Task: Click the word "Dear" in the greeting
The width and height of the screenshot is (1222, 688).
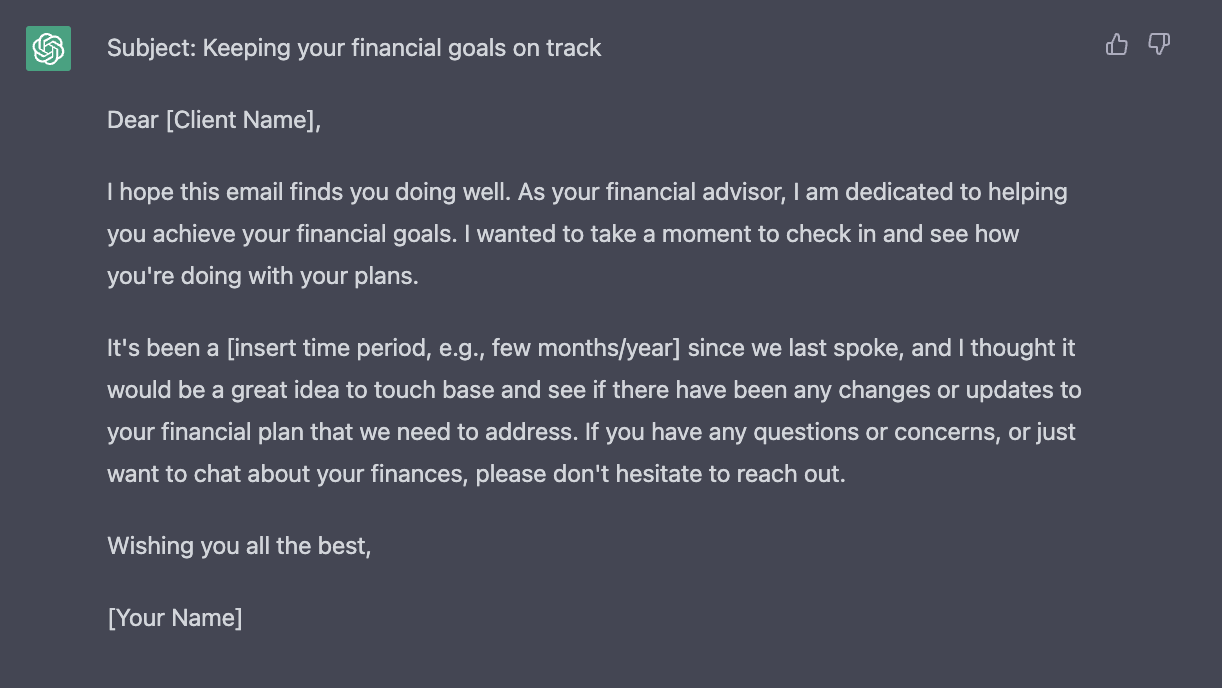Action: pyautogui.click(x=133, y=120)
